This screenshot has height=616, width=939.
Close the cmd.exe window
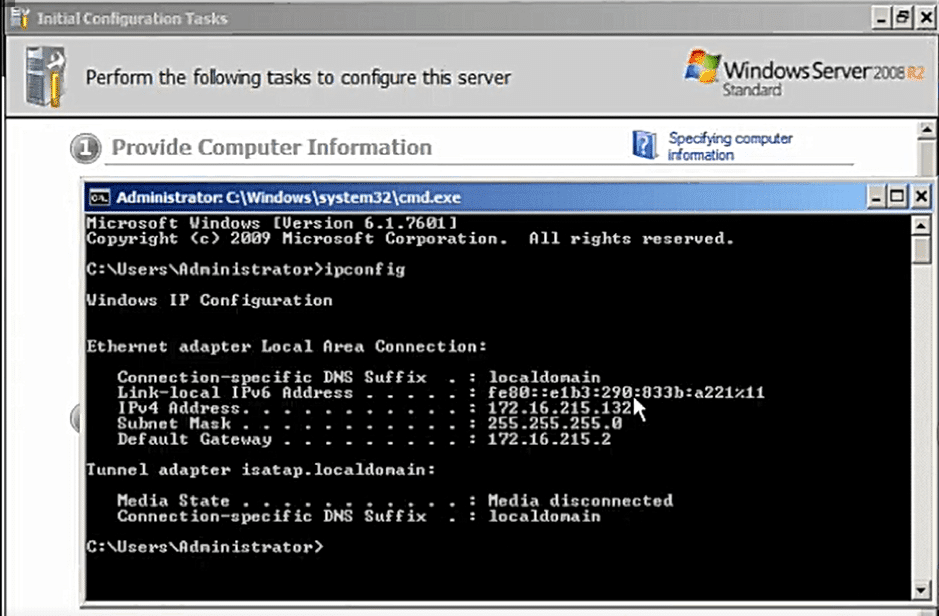click(920, 196)
